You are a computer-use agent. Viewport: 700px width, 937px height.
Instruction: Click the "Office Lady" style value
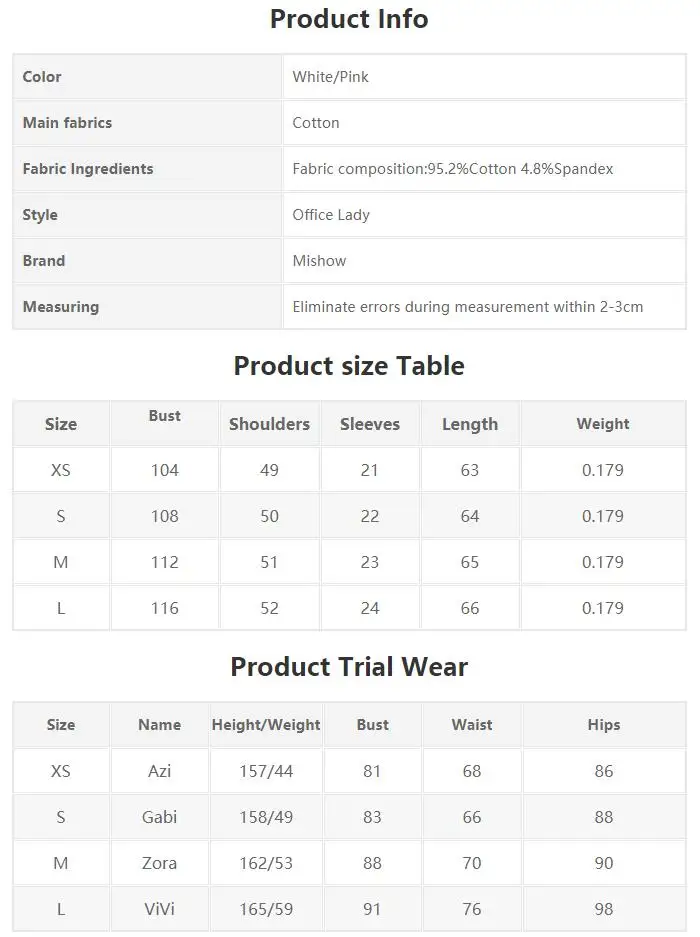pyautogui.click(x=331, y=215)
